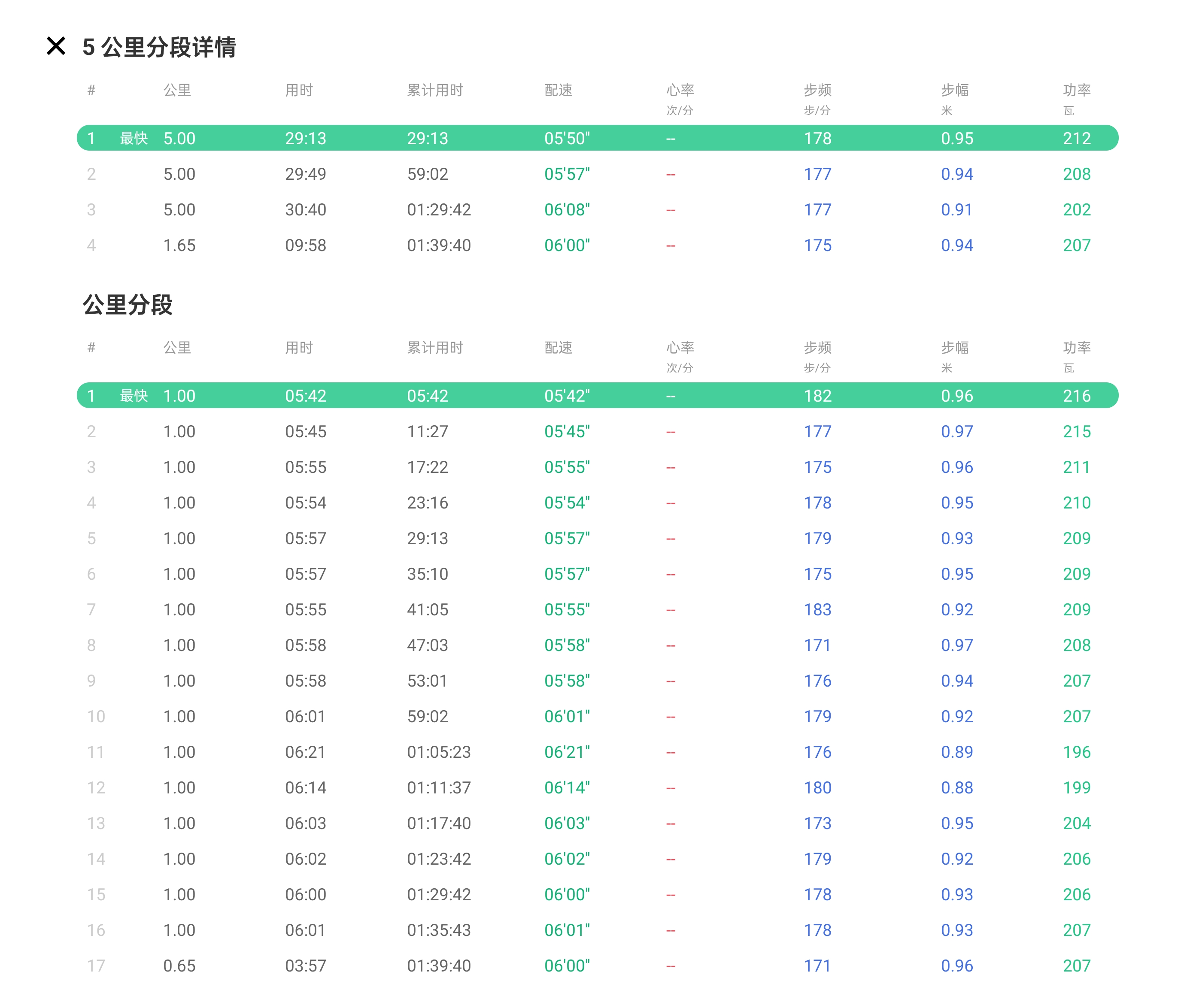Click kilometer split 15 with time 06:00

pyautogui.click(x=305, y=895)
